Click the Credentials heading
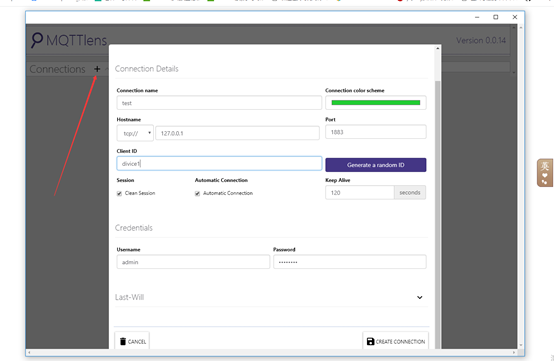 [x=134, y=228]
